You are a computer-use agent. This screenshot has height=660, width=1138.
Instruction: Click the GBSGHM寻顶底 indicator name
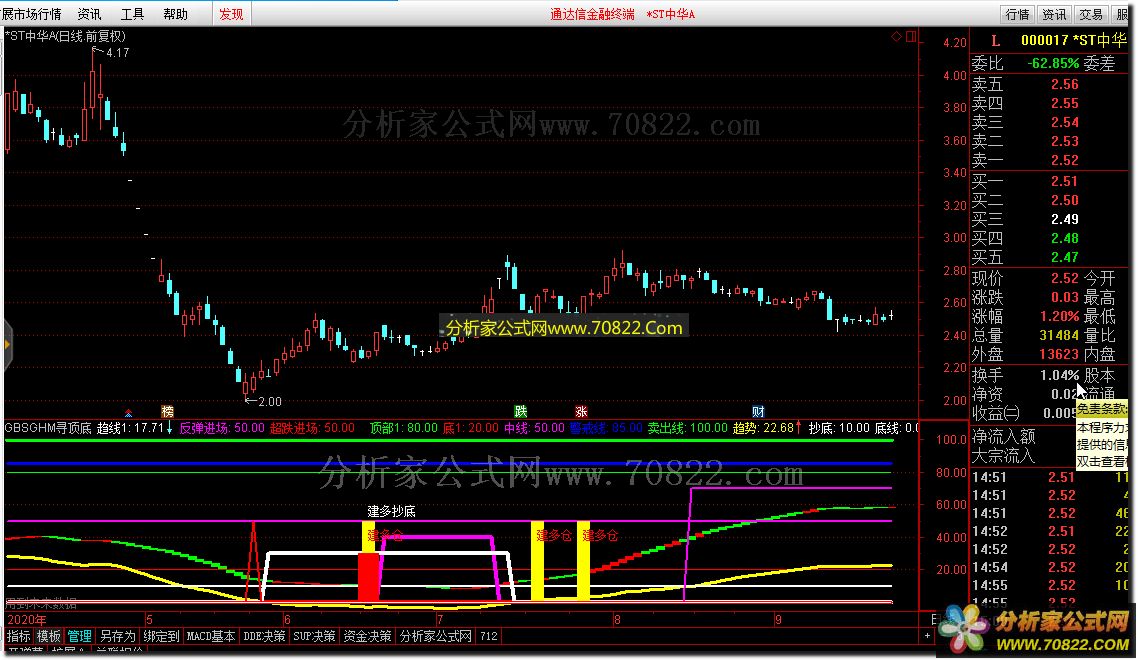48,428
